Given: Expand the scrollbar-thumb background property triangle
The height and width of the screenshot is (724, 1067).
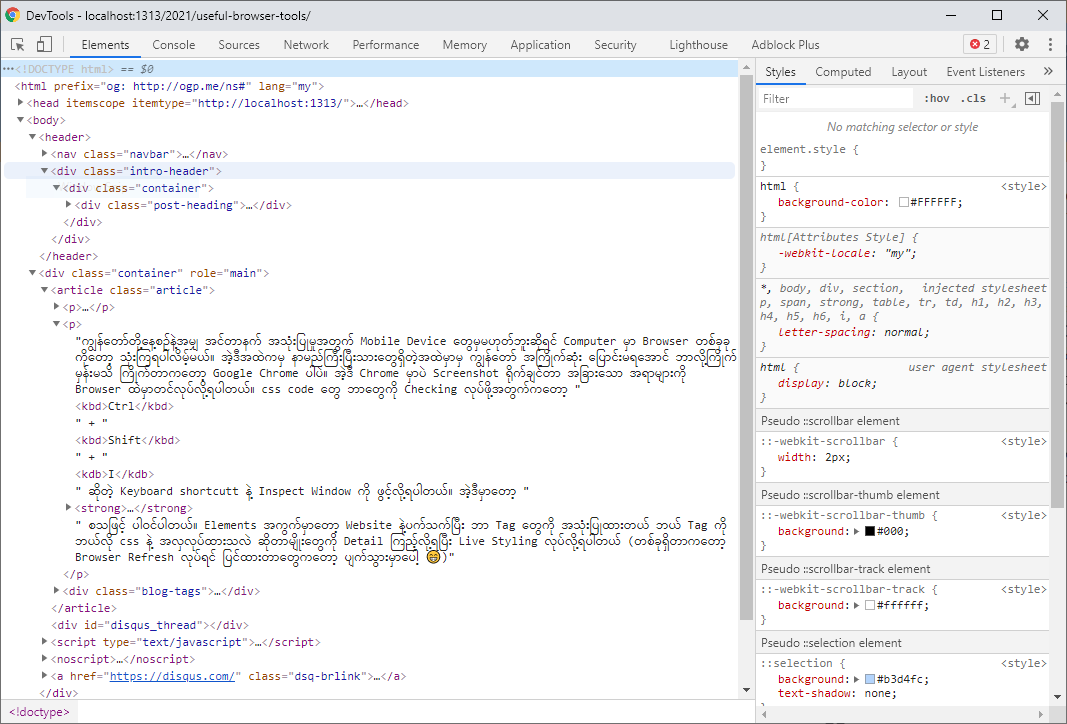Looking at the screenshot, I should click(857, 531).
